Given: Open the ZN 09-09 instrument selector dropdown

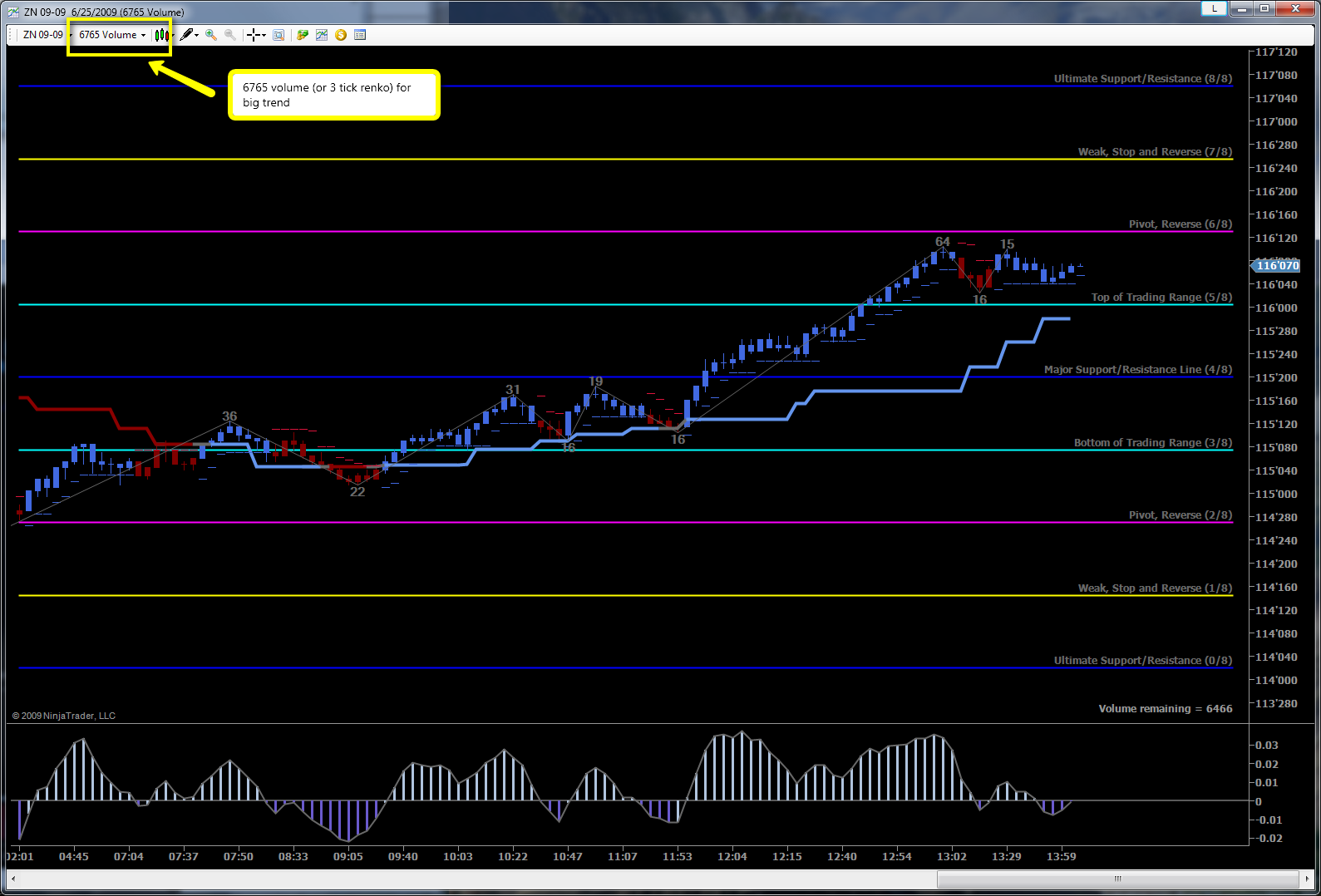Looking at the screenshot, I should (46, 35).
